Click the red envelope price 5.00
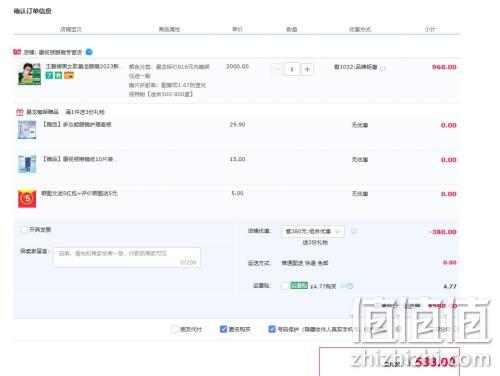The width and height of the screenshot is (500, 376). [237, 193]
